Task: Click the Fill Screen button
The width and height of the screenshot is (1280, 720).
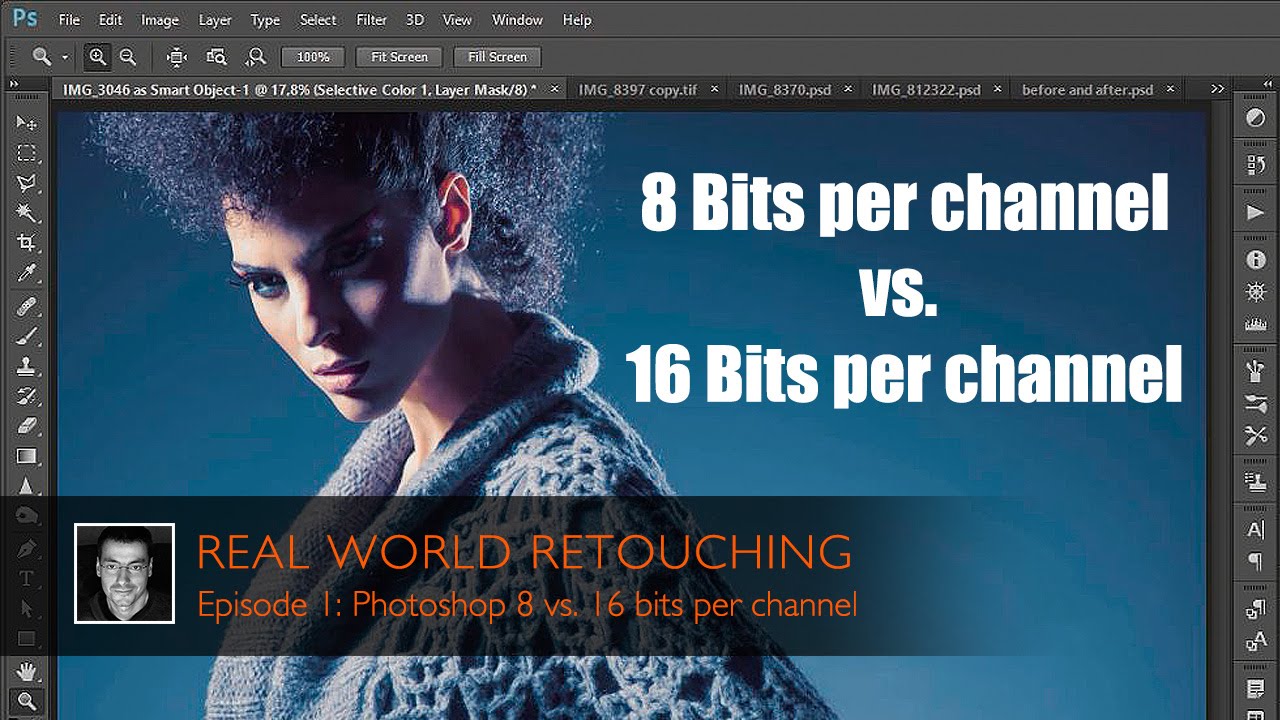Action: point(497,57)
